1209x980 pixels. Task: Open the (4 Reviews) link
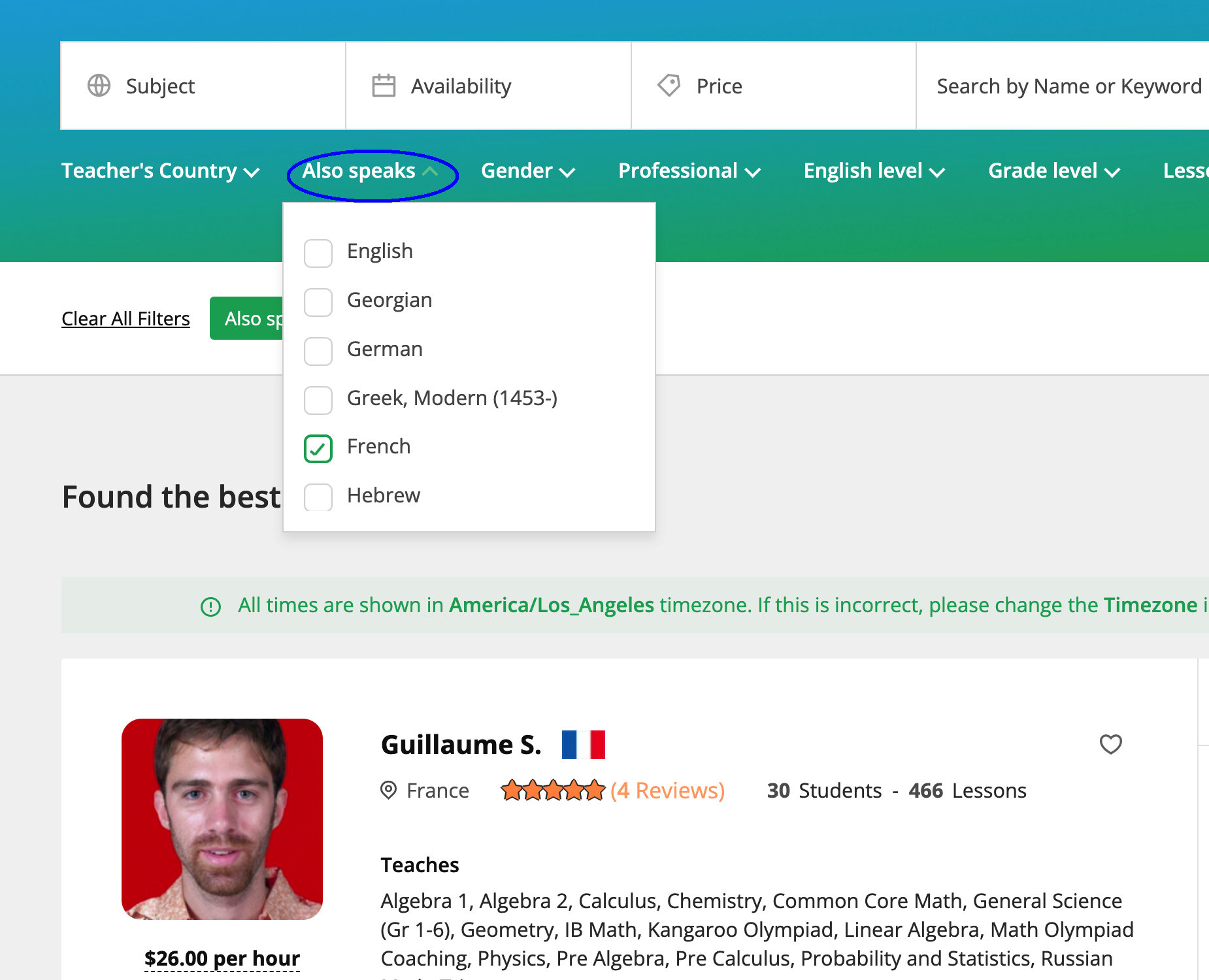coord(667,791)
